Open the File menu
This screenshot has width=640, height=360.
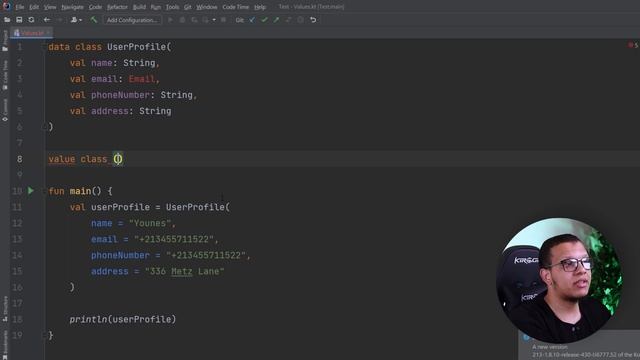(x=20, y=7)
